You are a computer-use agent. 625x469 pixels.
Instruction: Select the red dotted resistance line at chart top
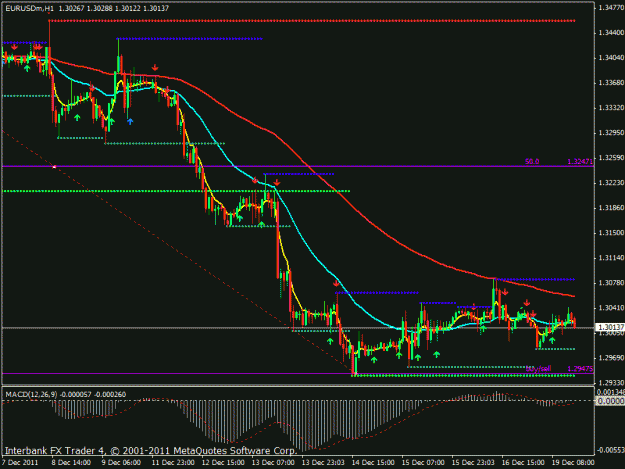(312, 20)
